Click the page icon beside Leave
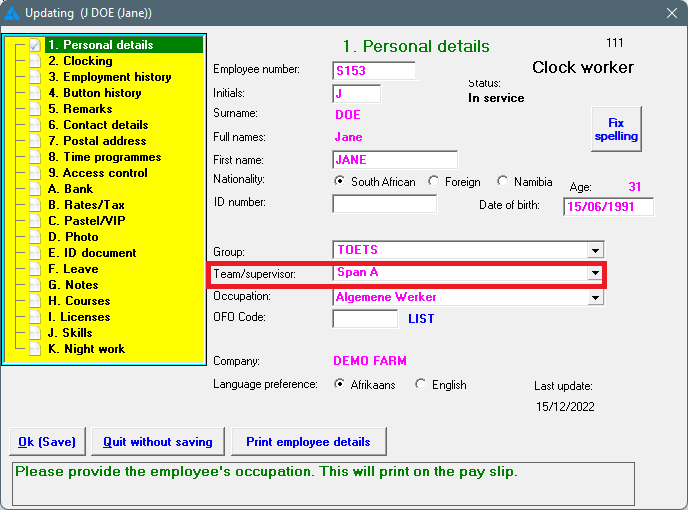This screenshot has height=510, width=688. pyautogui.click(x=35, y=269)
